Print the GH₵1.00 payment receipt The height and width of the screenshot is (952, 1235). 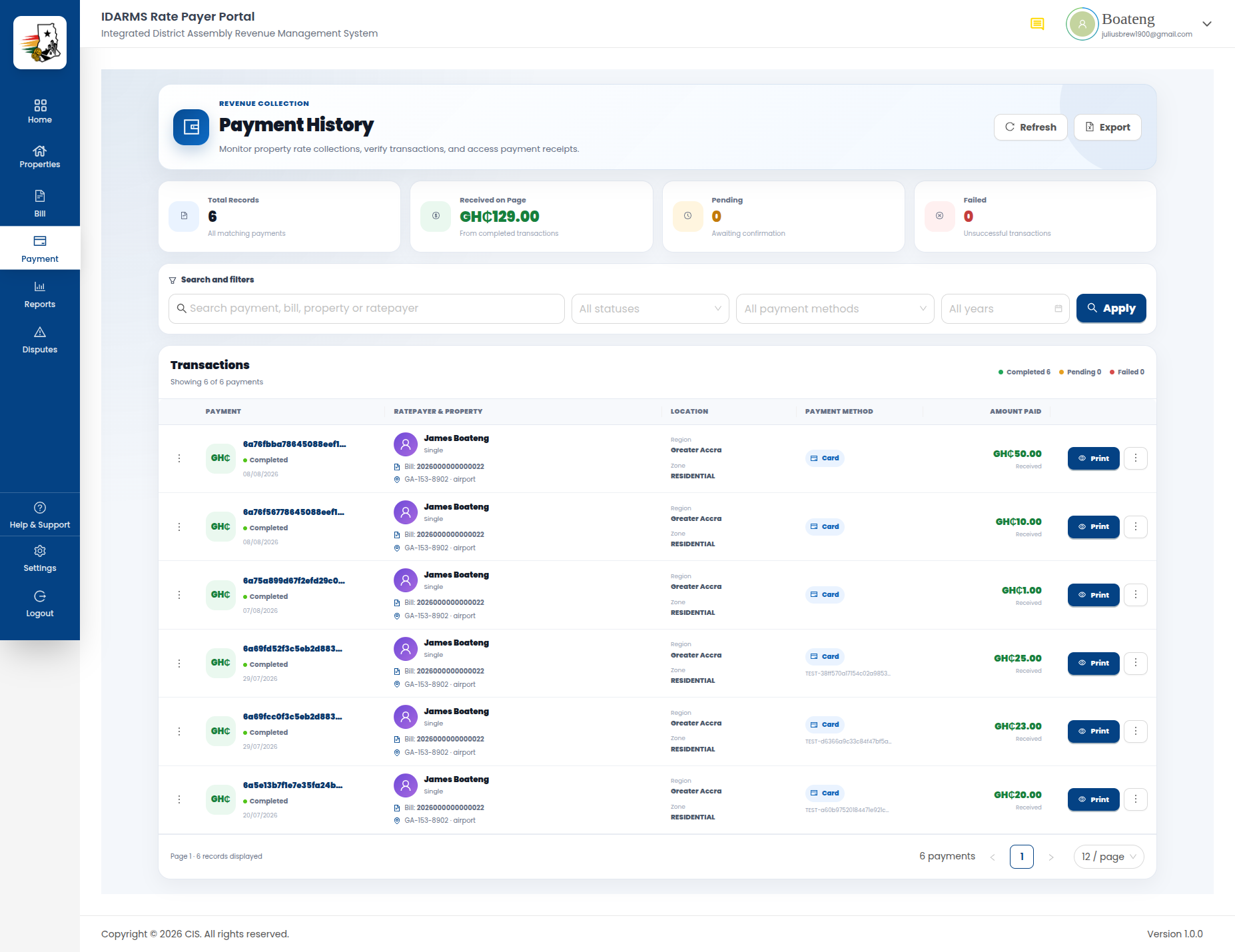click(x=1093, y=595)
